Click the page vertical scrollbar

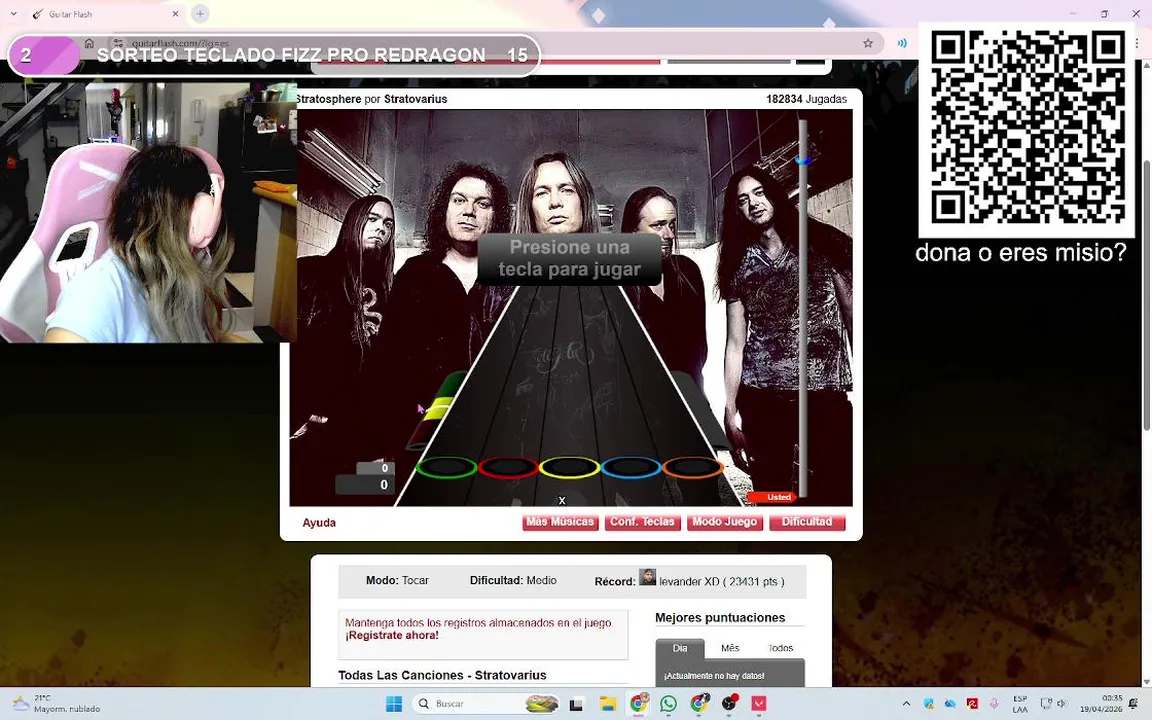tap(1145, 294)
